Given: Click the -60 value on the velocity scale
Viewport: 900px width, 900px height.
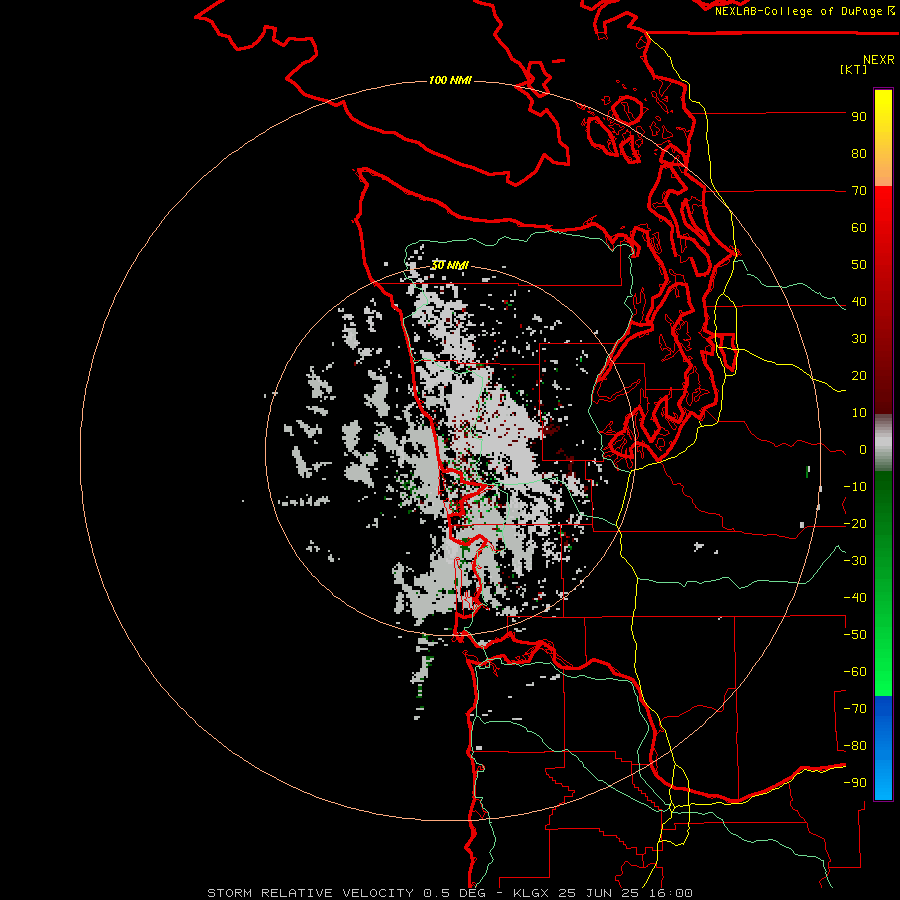Looking at the screenshot, I should coord(855,672).
